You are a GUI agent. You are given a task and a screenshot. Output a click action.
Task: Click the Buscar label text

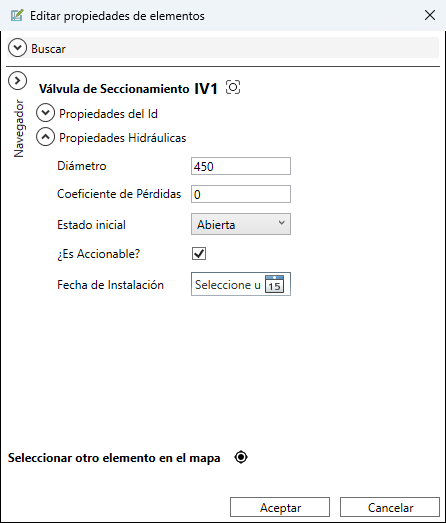[x=48, y=49]
